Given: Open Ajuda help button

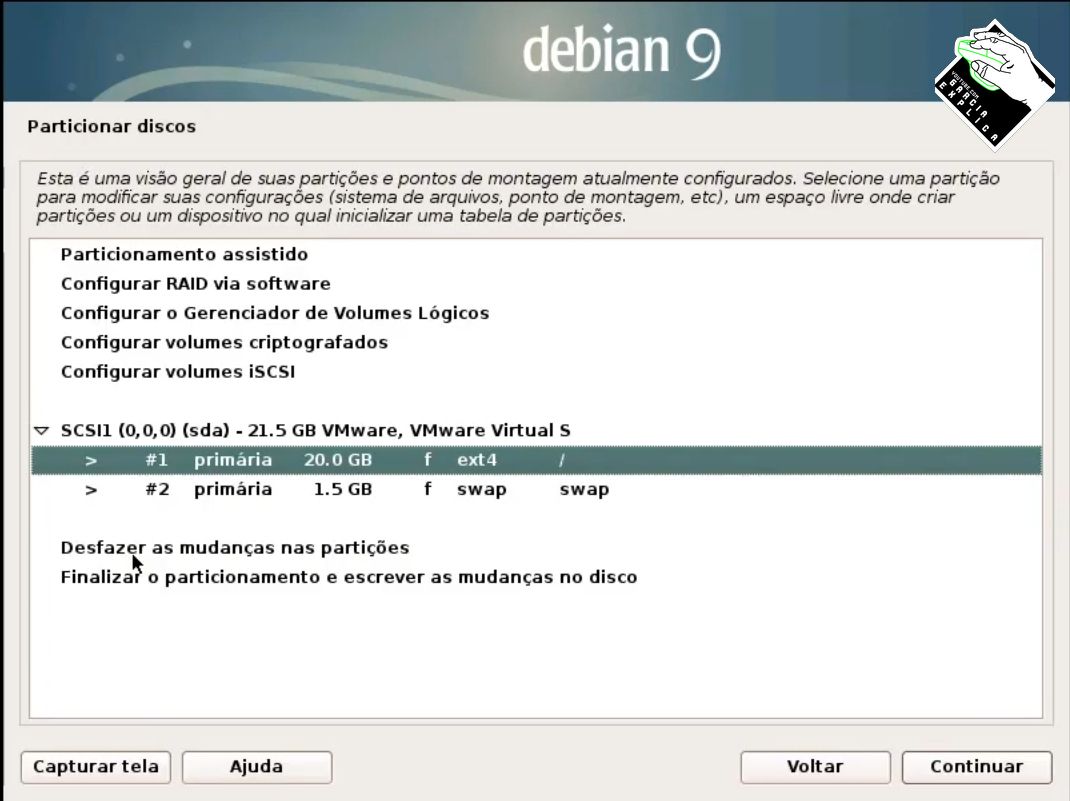Looking at the screenshot, I should click(257, 767).
